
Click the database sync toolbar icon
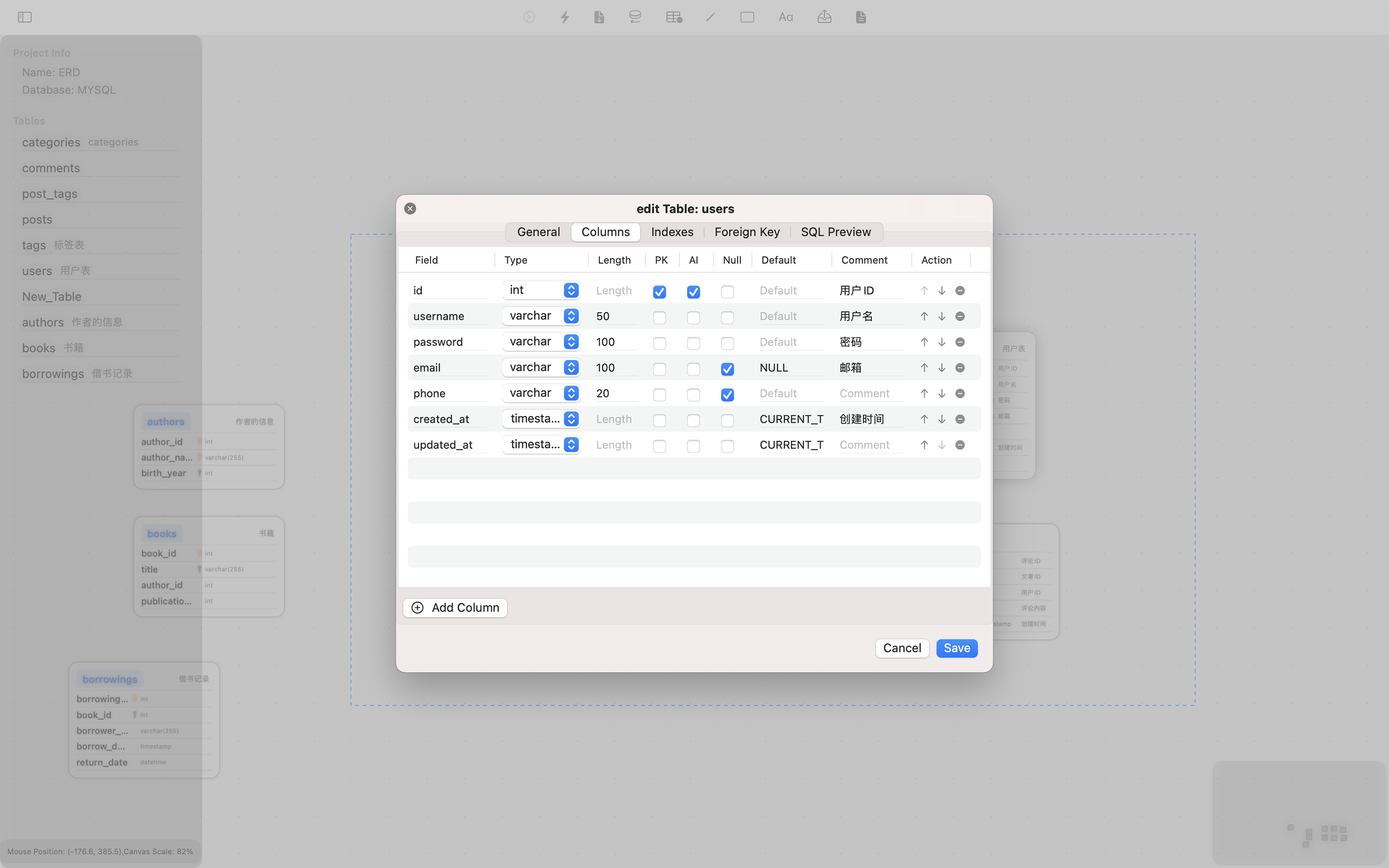(x=635, y=17)
